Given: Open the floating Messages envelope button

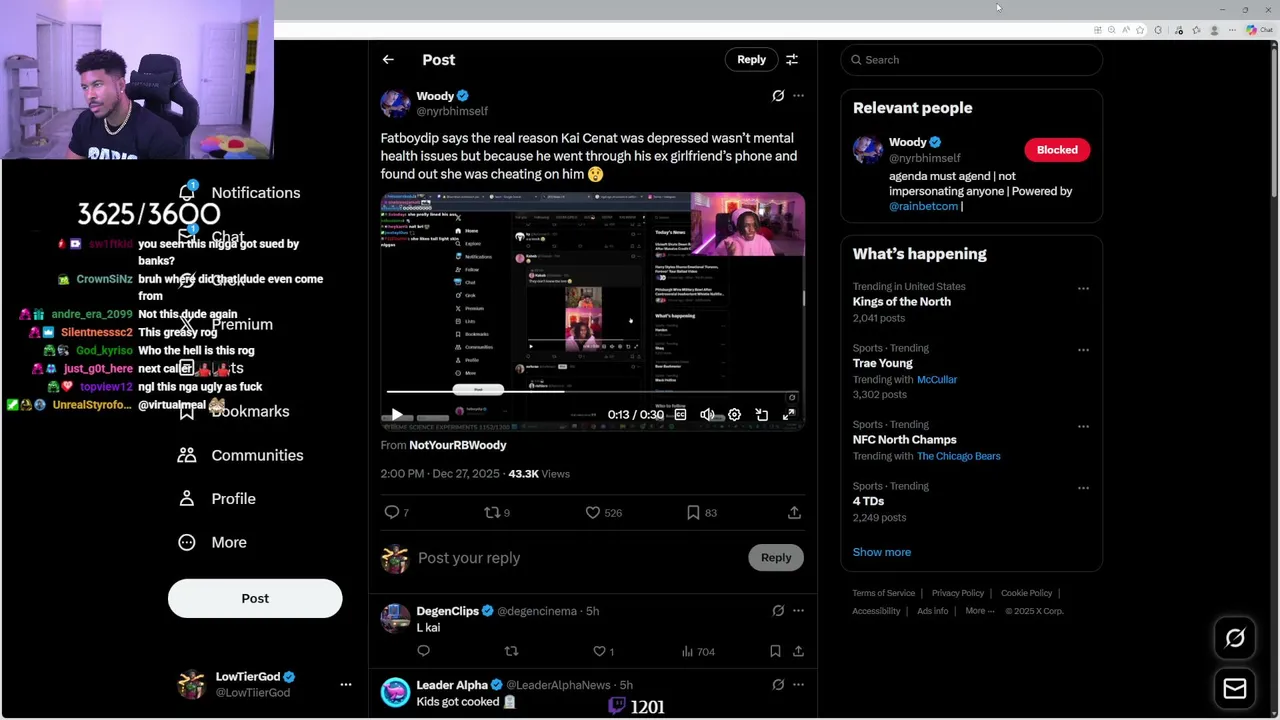Looking at the screenshot, I should [1235, 688].
